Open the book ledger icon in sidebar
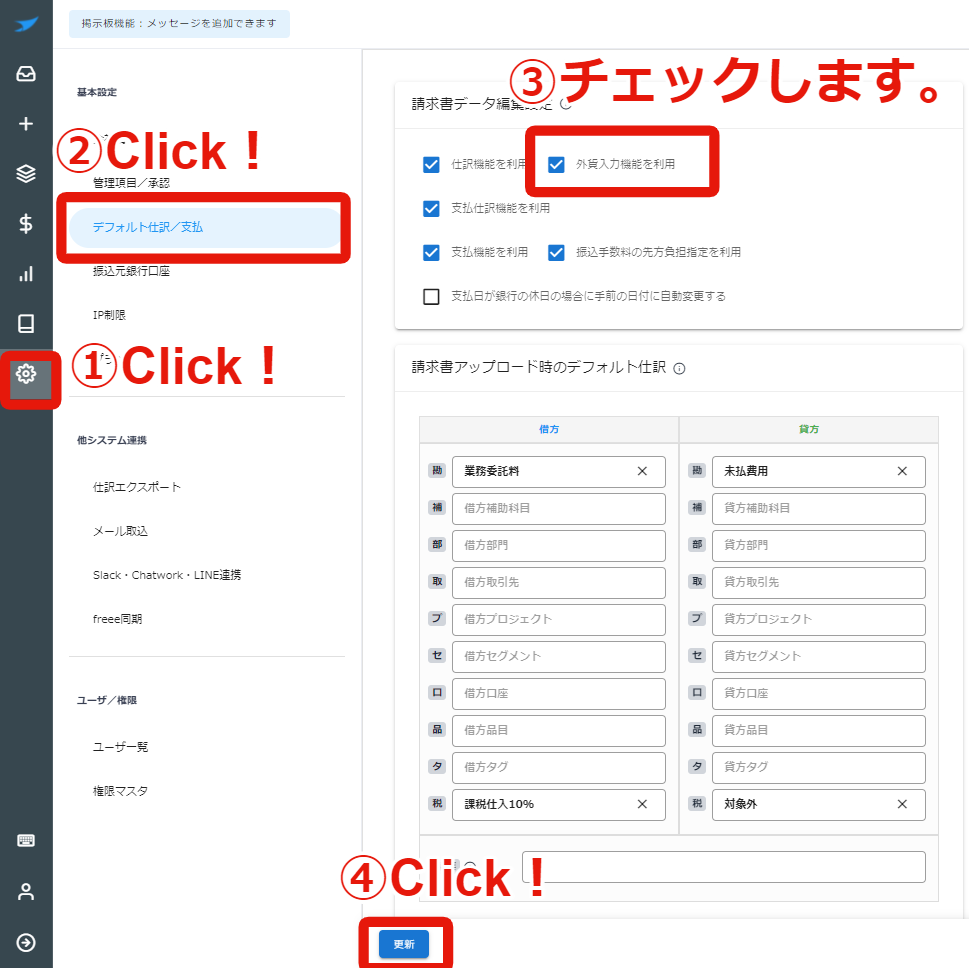The image size is (969, 968). (26, 323)
